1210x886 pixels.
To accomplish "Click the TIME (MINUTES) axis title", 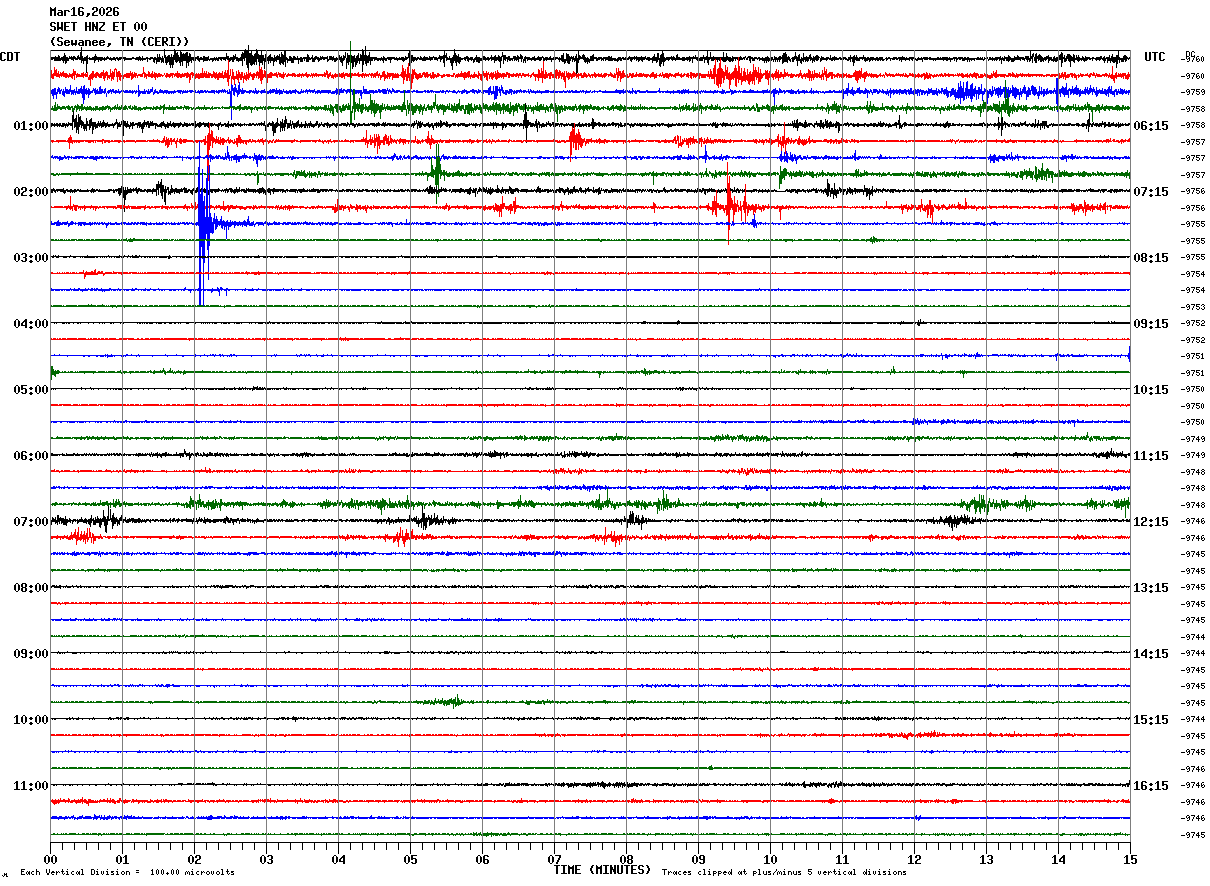I will [x=602, y=870].
